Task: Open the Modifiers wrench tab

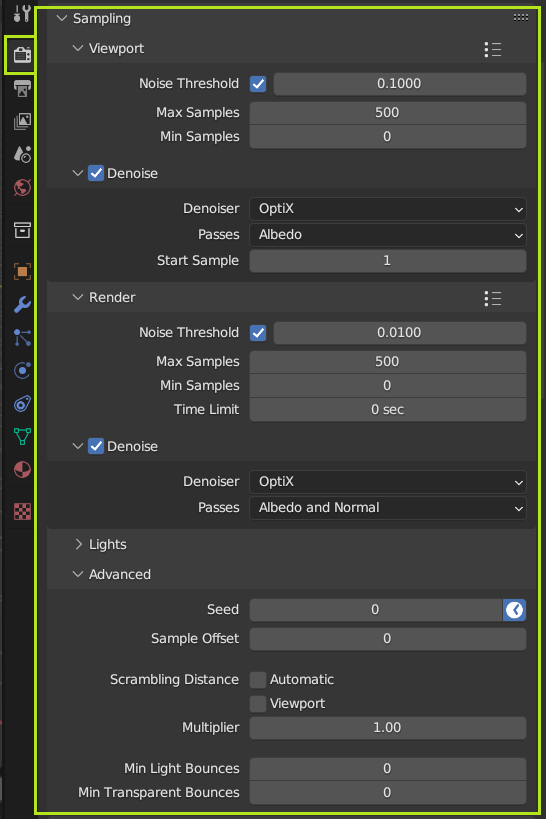Action: tap(22, 305)
